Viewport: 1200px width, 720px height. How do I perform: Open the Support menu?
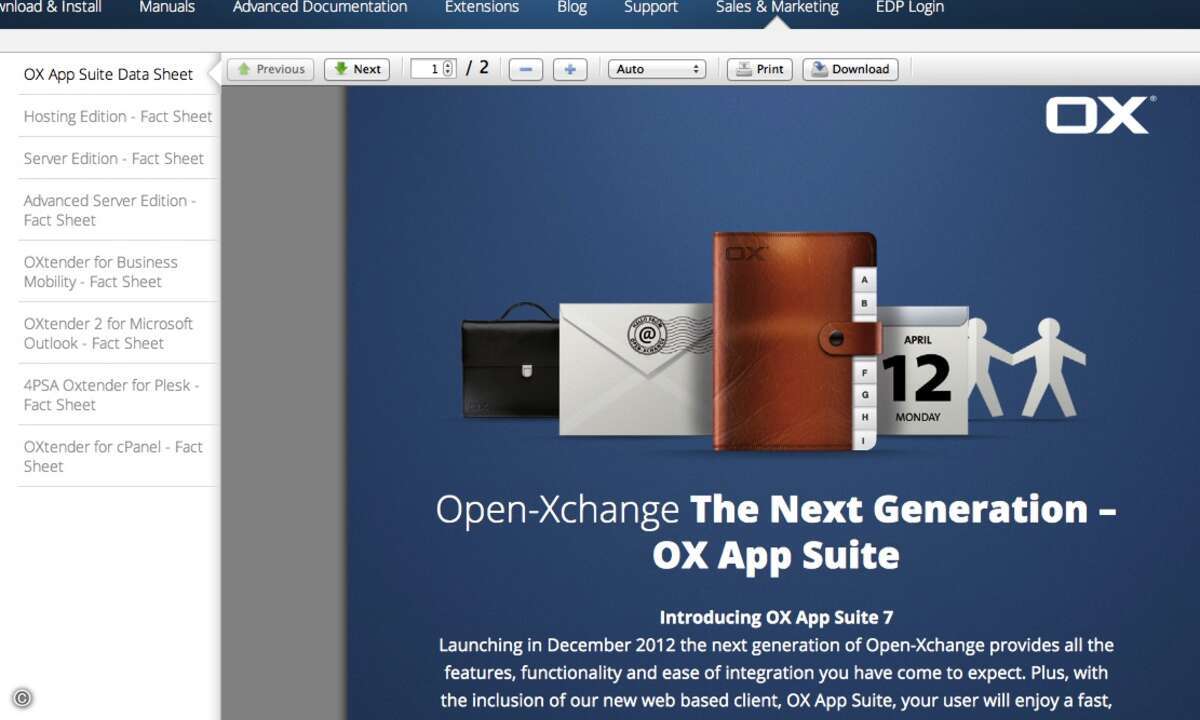pos(651,8)
